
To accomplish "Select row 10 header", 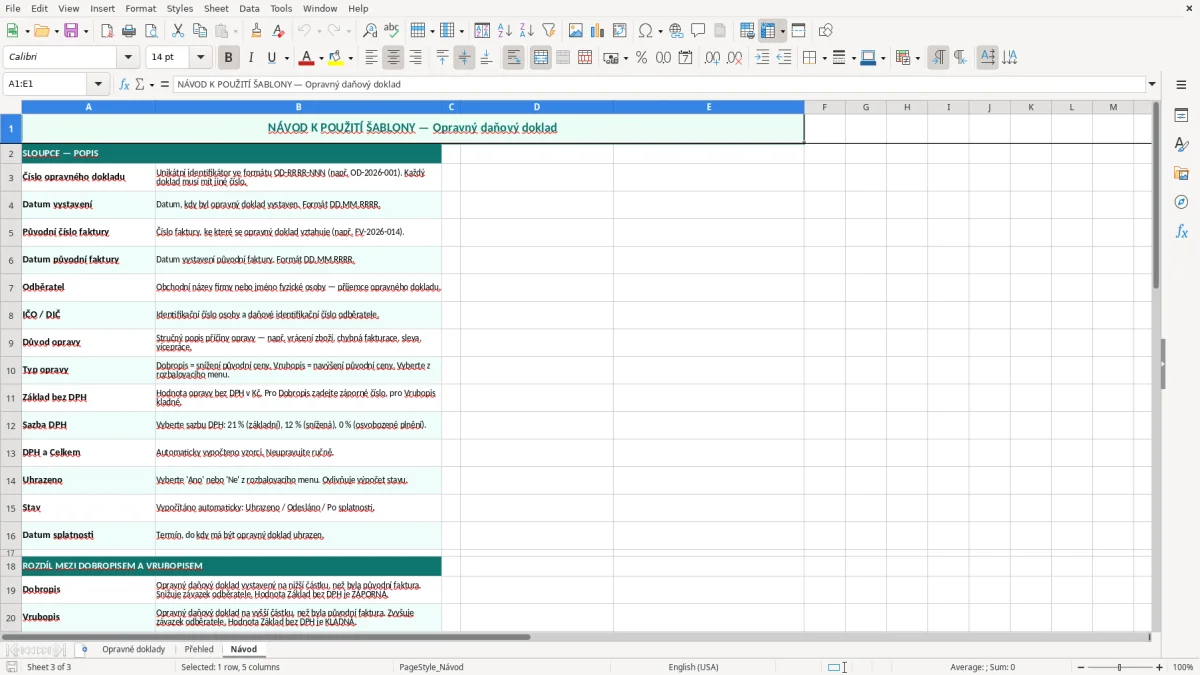I will 11,370.
